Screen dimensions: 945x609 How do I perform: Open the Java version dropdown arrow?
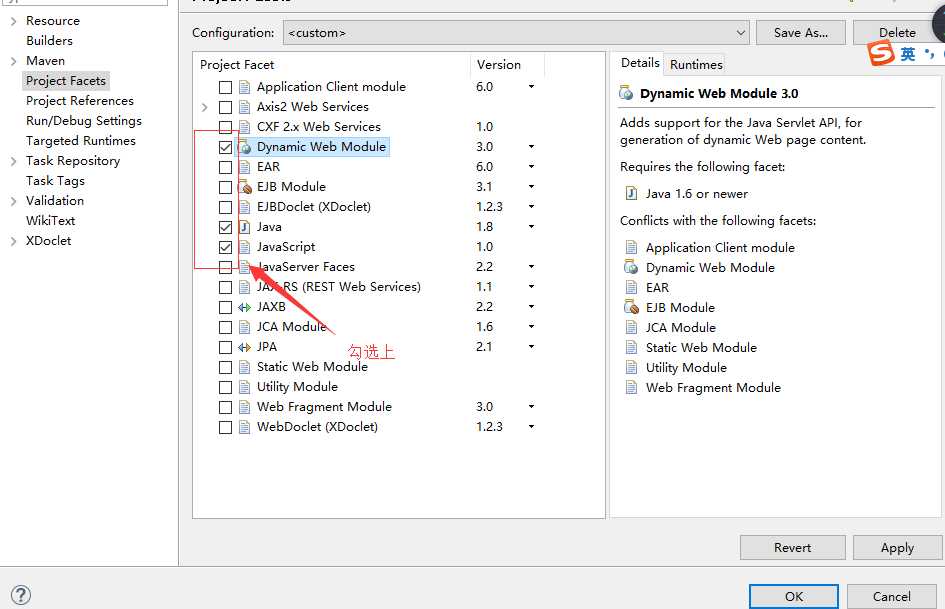(x=531, y=227)
